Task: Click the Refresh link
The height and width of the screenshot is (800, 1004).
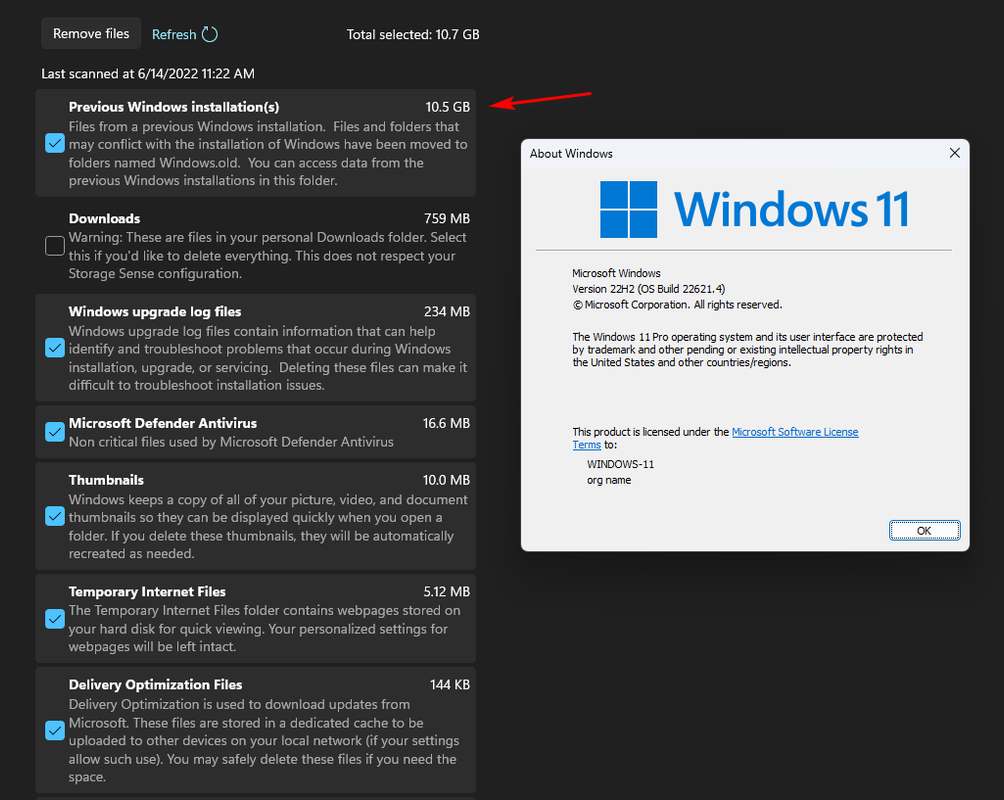Action: (174, 35)
